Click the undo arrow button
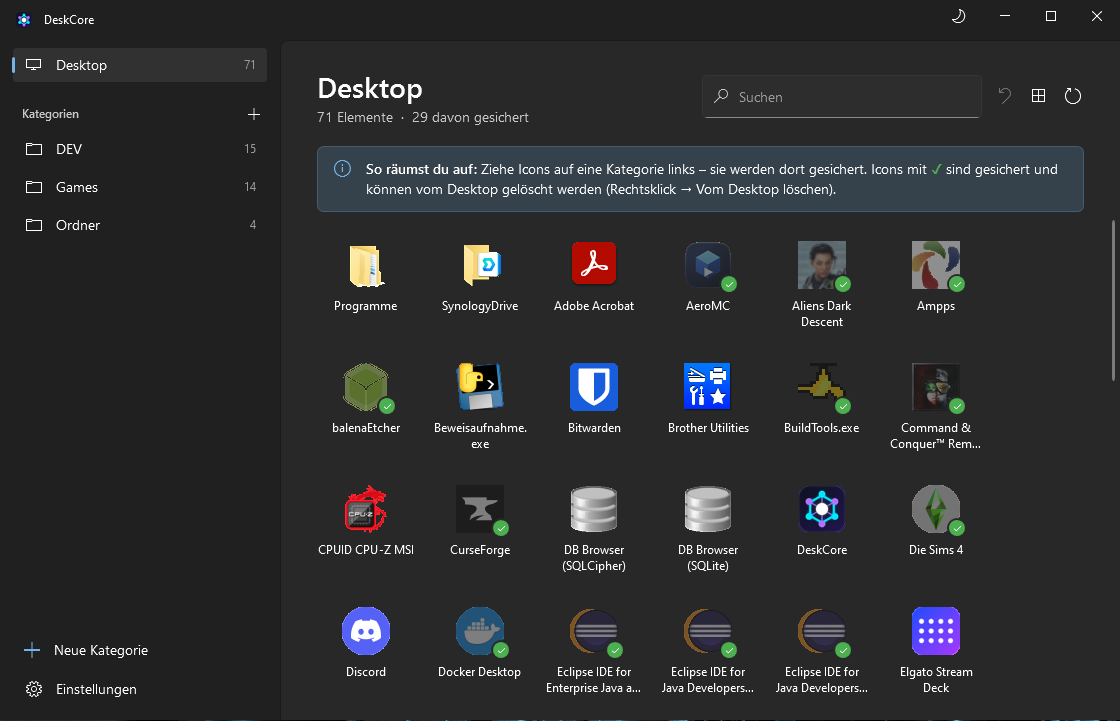The image size is (1120, 721). pos(1004,96)
